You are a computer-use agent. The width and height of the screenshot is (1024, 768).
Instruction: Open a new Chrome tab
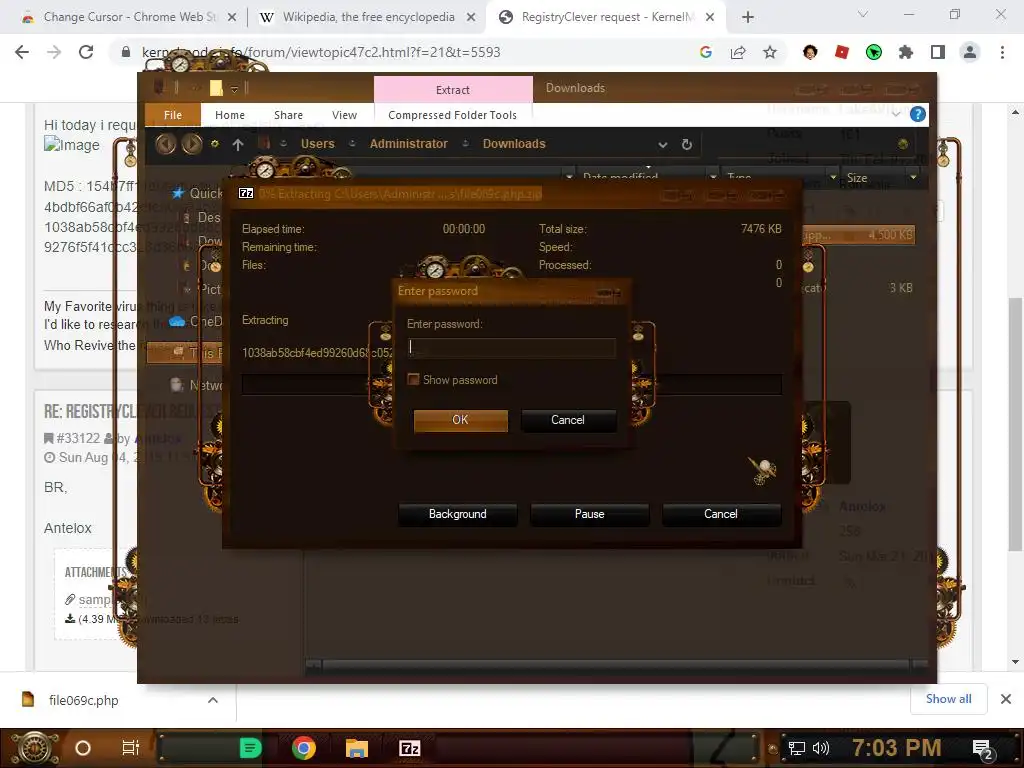pos(748,18)
